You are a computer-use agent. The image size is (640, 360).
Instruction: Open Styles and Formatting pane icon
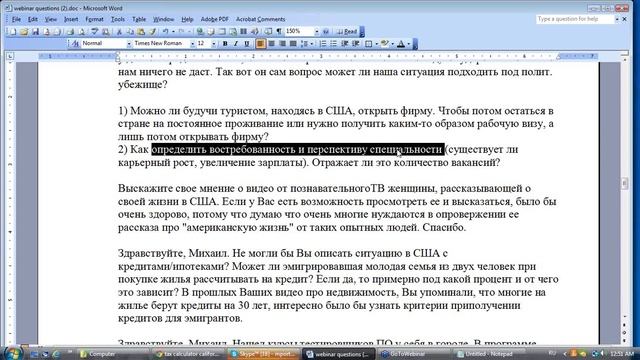point(75,43)
